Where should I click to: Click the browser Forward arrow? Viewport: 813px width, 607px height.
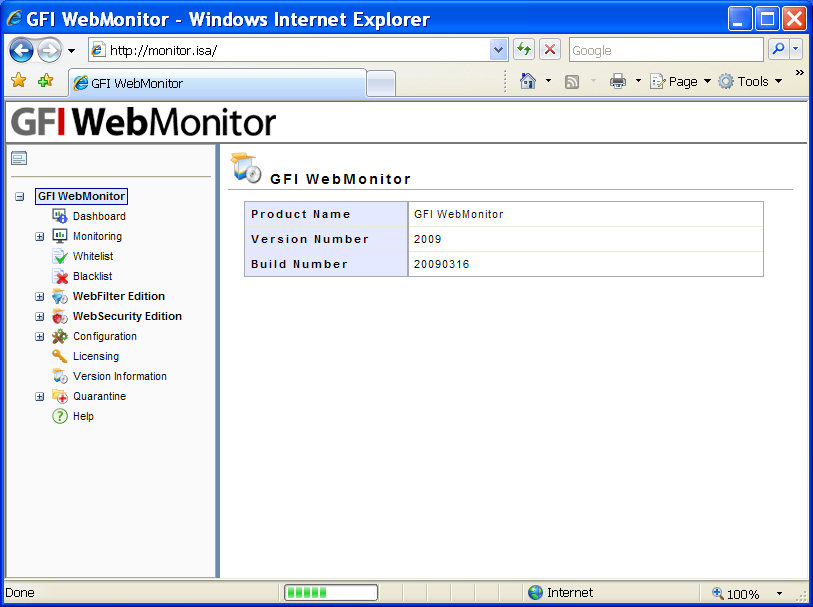pyautogui.click(x=50, y=50)
